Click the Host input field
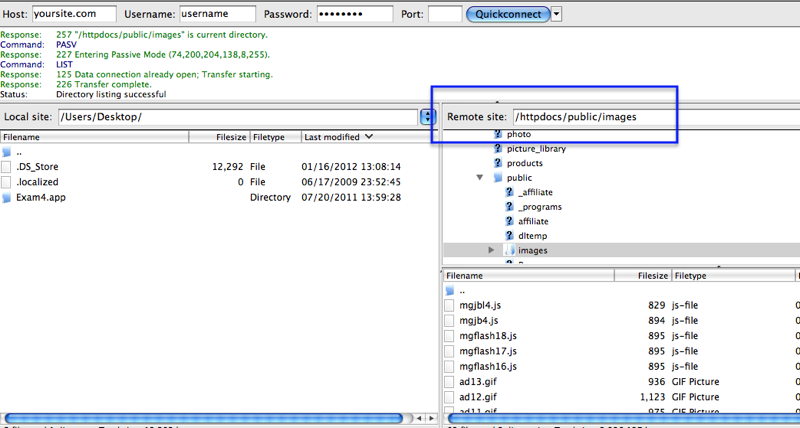 click(74, 14)
